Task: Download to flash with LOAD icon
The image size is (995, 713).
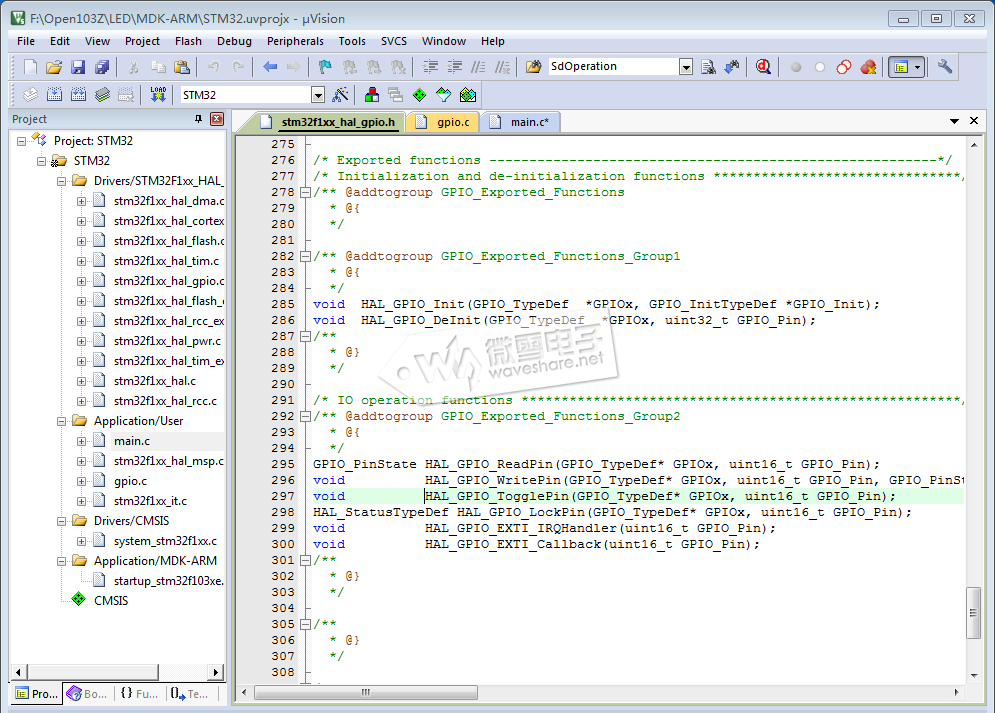Action: click(x=158, y=95)
